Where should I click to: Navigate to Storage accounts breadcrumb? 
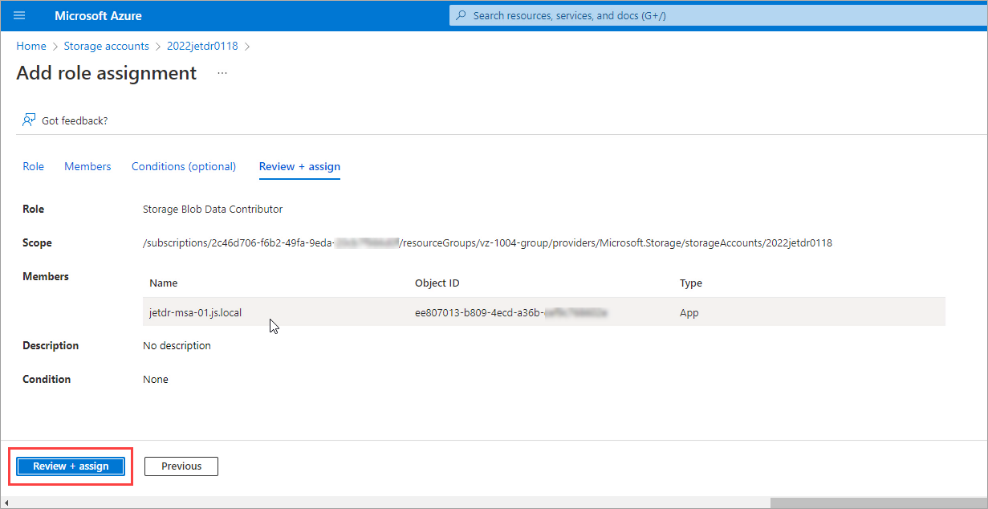(x=106, y=46)
